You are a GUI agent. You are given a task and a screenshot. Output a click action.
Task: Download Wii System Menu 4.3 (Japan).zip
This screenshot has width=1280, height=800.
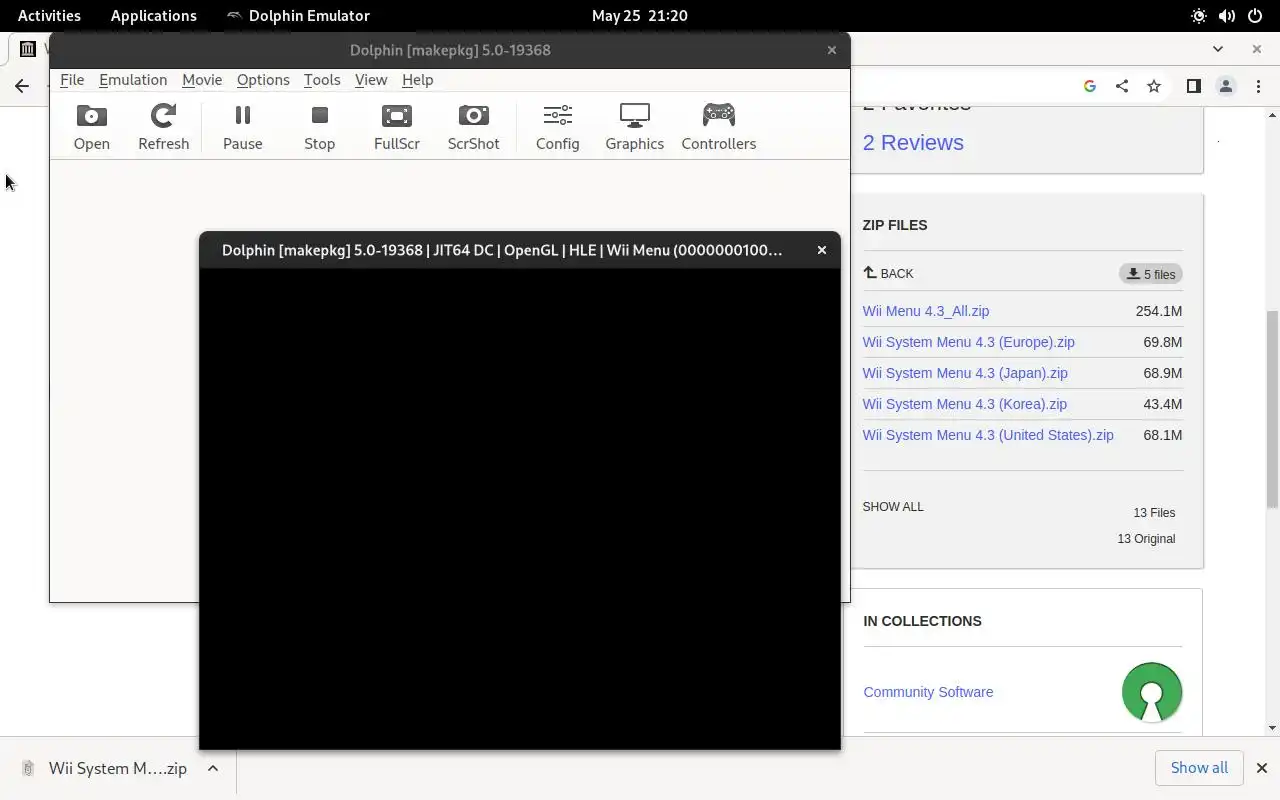click(x=965, y=373)
